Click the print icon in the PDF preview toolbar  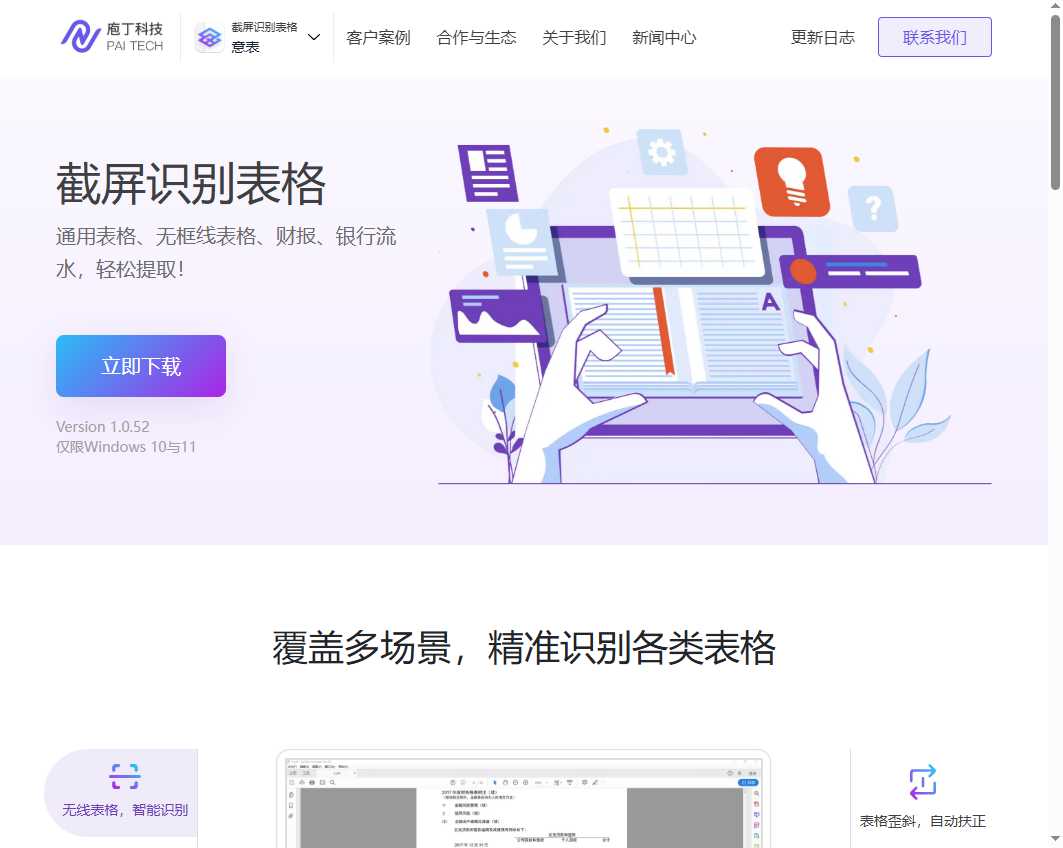[x=311, y=783]
